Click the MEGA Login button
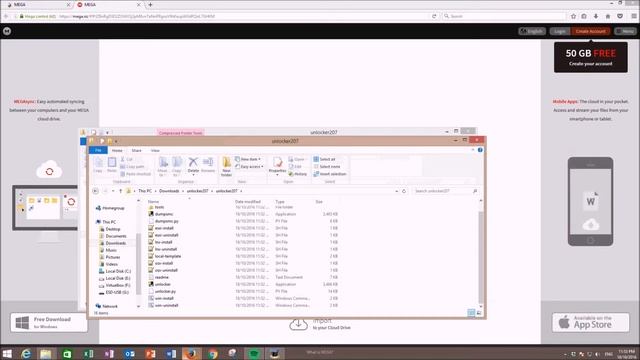 pos(560,31)
